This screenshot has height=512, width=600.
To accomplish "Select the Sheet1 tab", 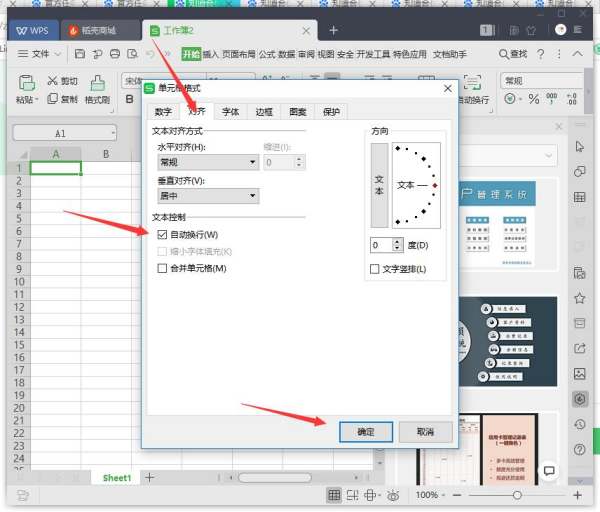I will click(117, 478).
